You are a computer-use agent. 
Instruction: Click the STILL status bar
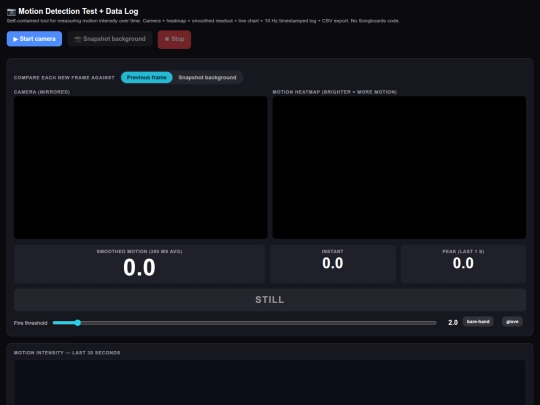[270, 300]
